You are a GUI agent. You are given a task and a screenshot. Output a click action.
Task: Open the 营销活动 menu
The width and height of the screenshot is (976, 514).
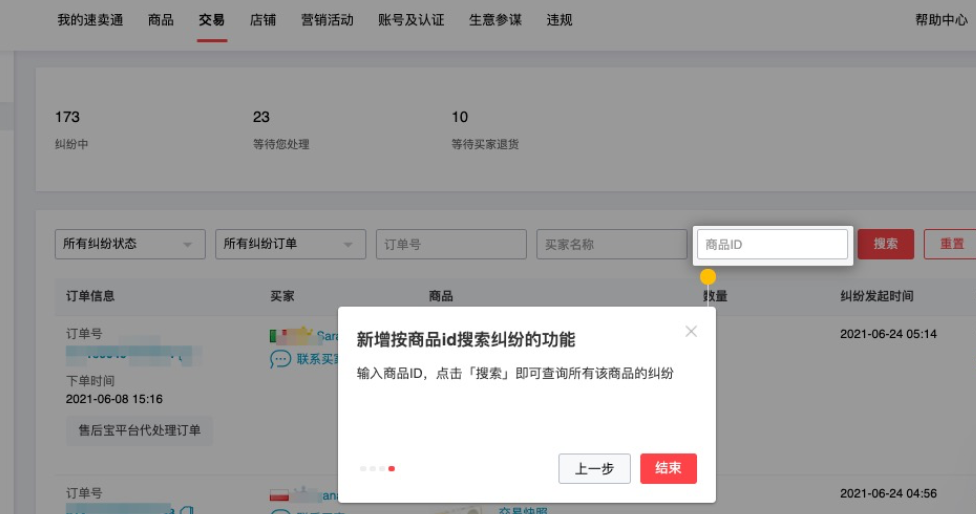[327, 20]
